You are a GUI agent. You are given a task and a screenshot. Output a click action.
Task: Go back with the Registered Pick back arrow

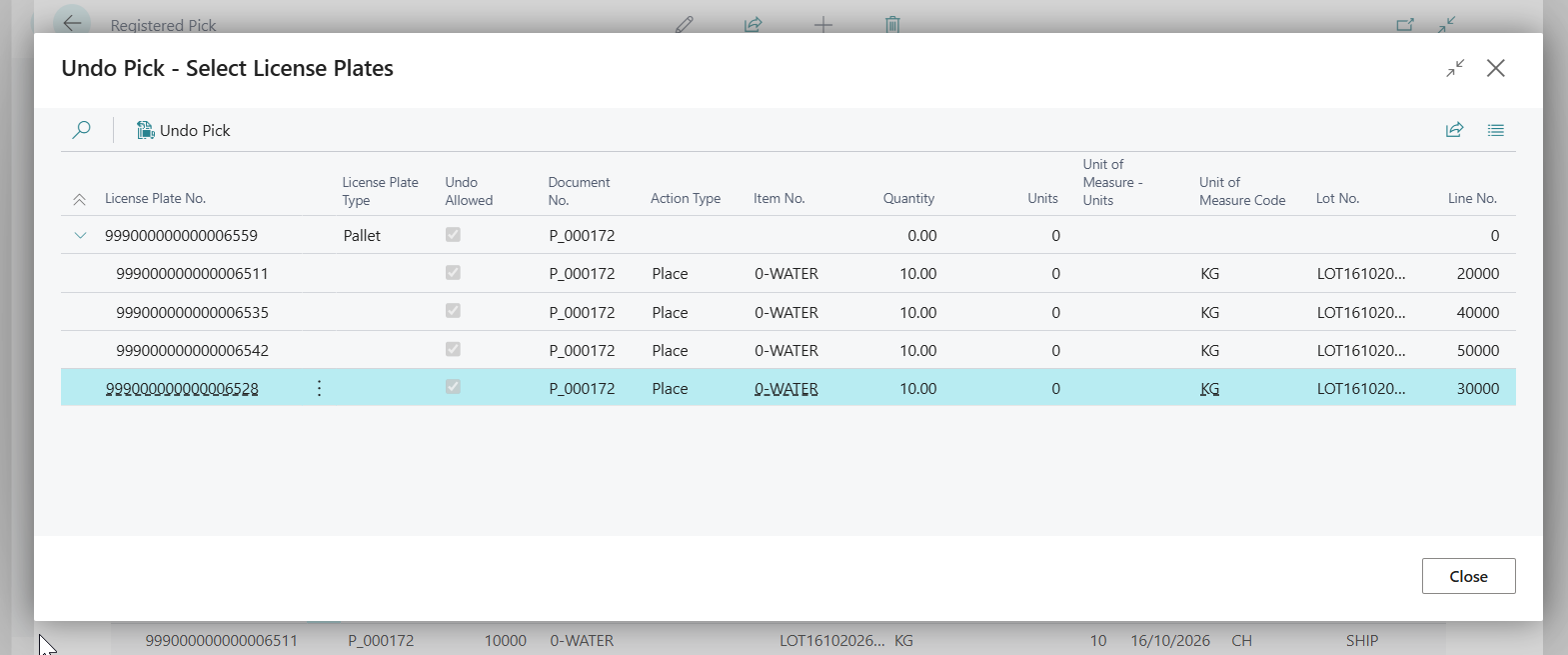(x=72, y=23)
